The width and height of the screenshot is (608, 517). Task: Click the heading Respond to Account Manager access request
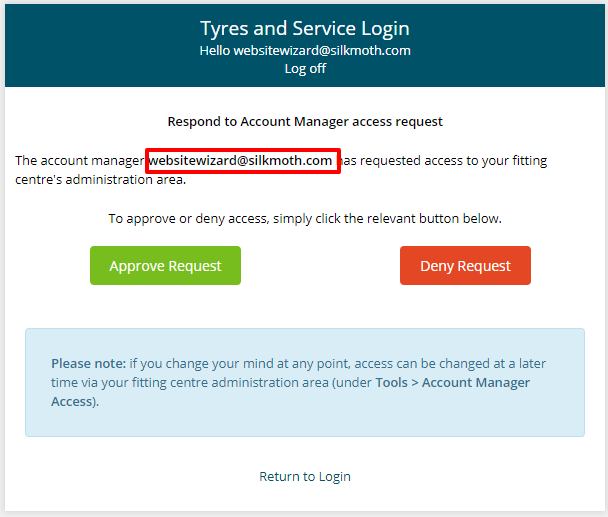[x=305, y=122]
